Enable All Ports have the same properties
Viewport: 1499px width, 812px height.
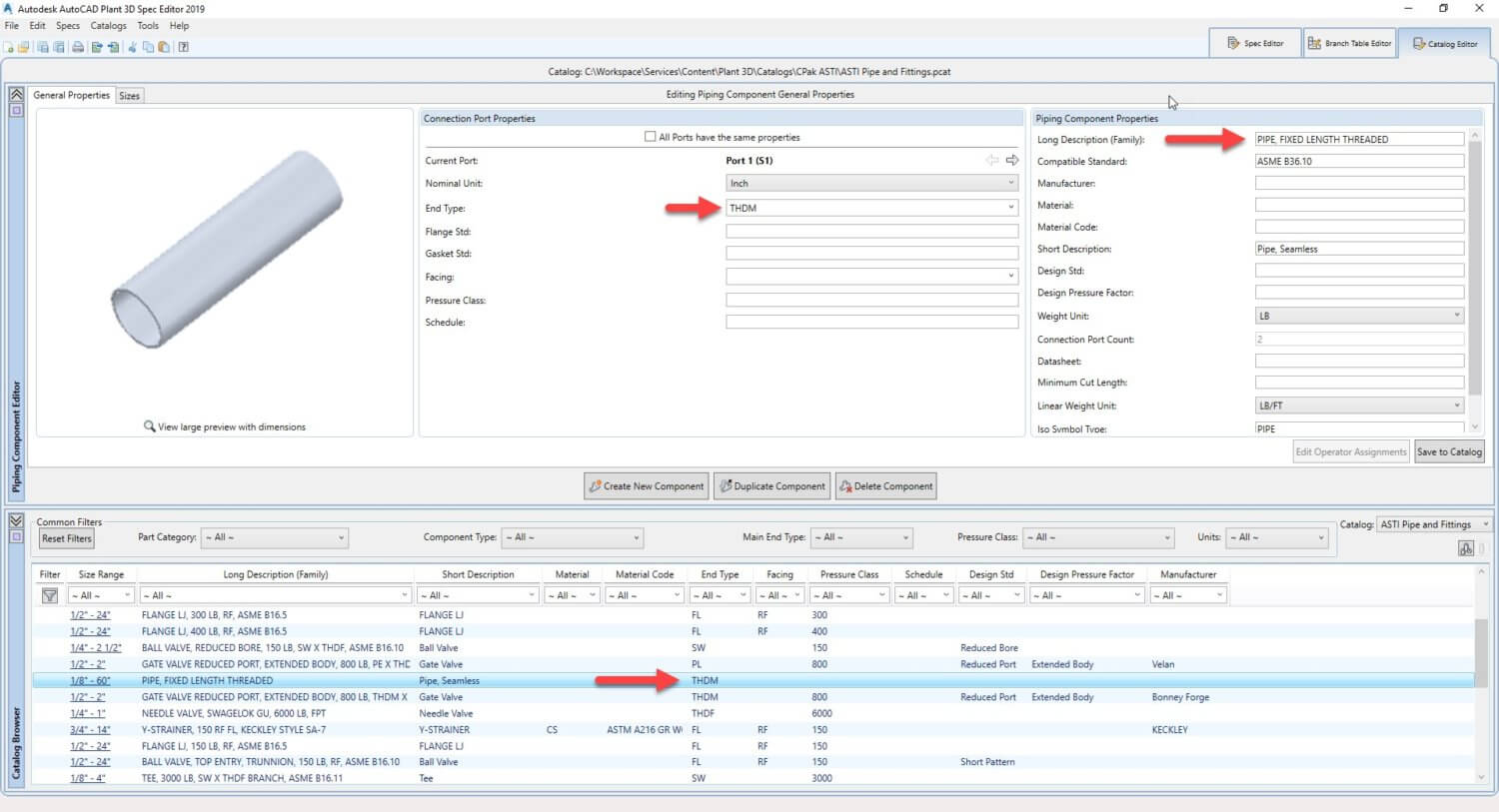pos(651,137)
